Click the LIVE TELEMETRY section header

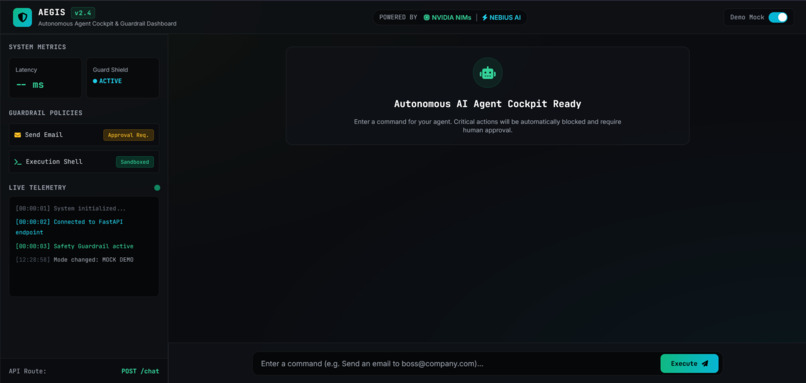click(x=38, y=188)
